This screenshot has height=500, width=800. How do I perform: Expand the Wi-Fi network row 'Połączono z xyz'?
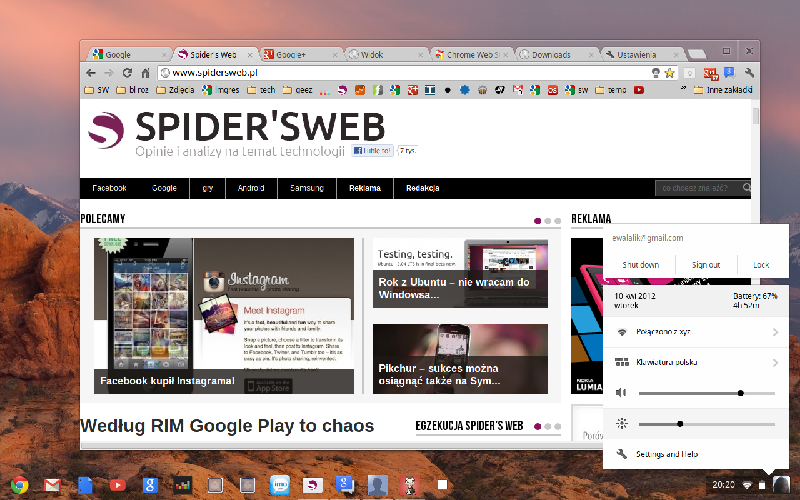[x=696, y=332]
